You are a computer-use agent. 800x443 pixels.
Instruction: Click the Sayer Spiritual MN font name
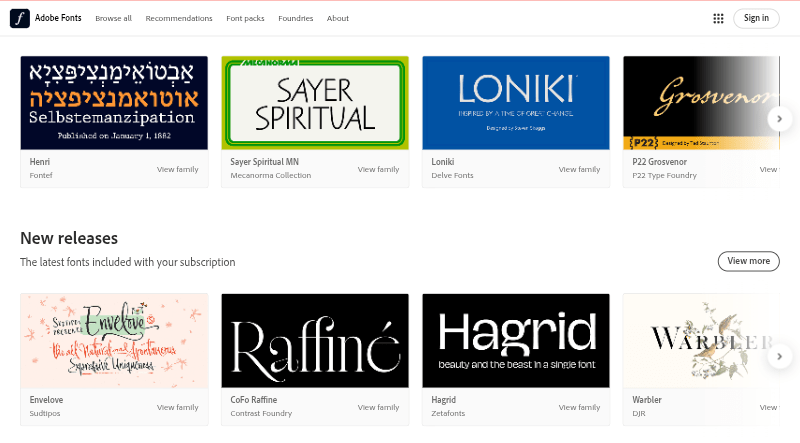coord(264,162)
